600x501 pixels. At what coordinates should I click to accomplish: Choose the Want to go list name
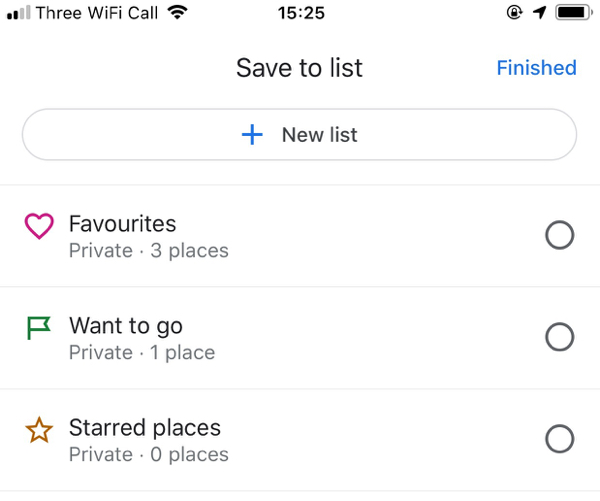tap(126, 325)
